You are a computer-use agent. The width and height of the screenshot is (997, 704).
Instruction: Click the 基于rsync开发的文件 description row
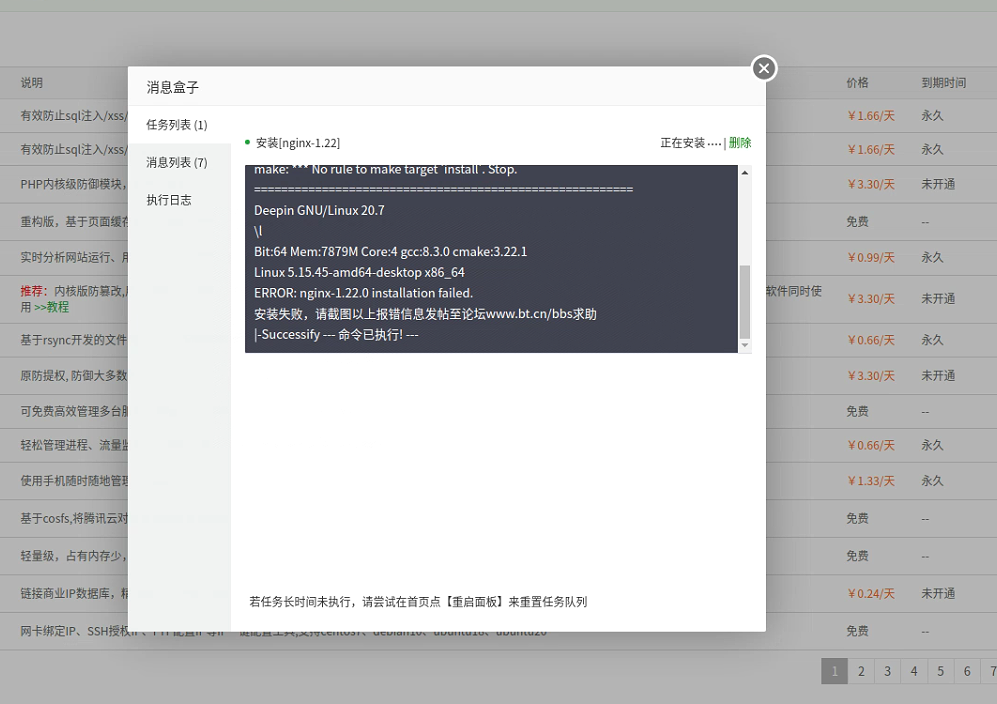pos(74,340)
